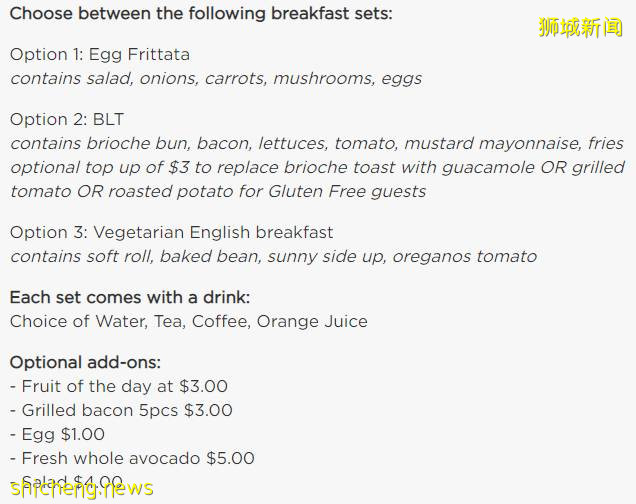Image resolution: width=636 pixels, height=504 pixels.
Task: Click the Water, Tea, Coffee, Orange Juice line
Action: pos(188,321)
